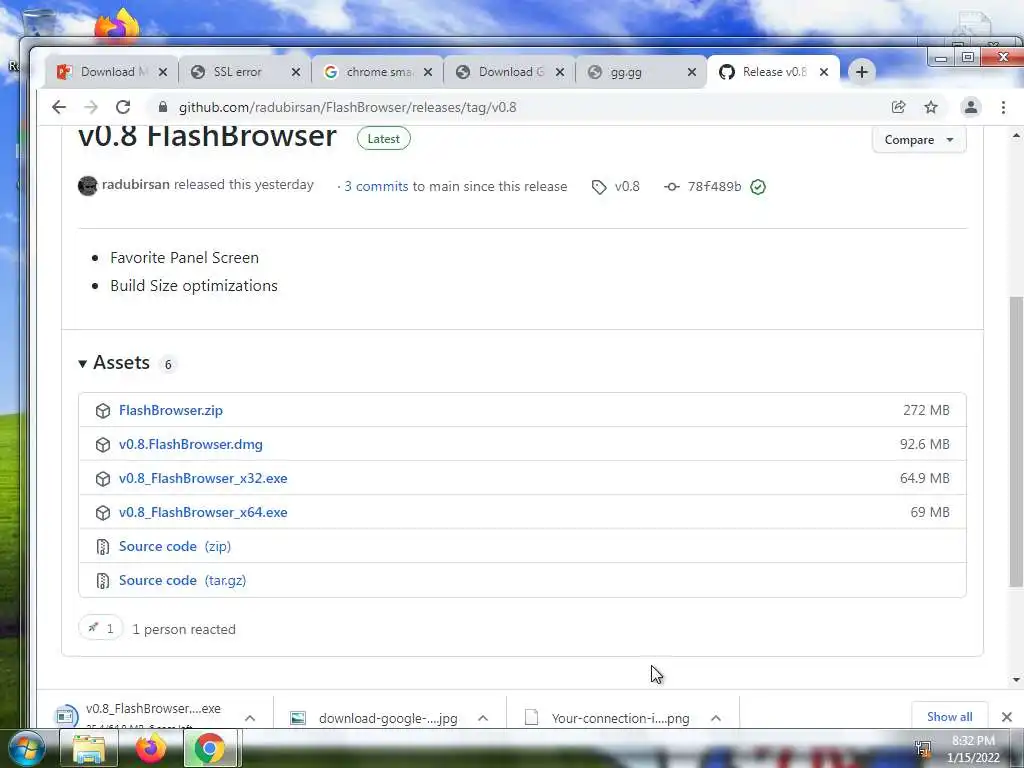Open the Compare dropdown
The width and height of the screenshot is (1024, 768).
click(x=919, y=140)
